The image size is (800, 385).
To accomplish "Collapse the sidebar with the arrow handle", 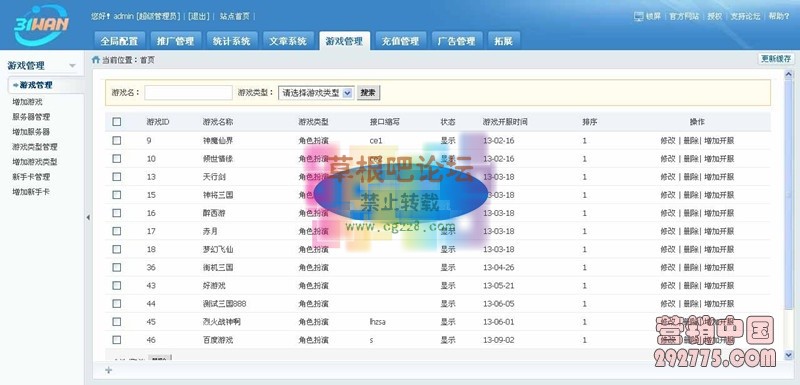I will pyautogui.click(x=88, y=218).
